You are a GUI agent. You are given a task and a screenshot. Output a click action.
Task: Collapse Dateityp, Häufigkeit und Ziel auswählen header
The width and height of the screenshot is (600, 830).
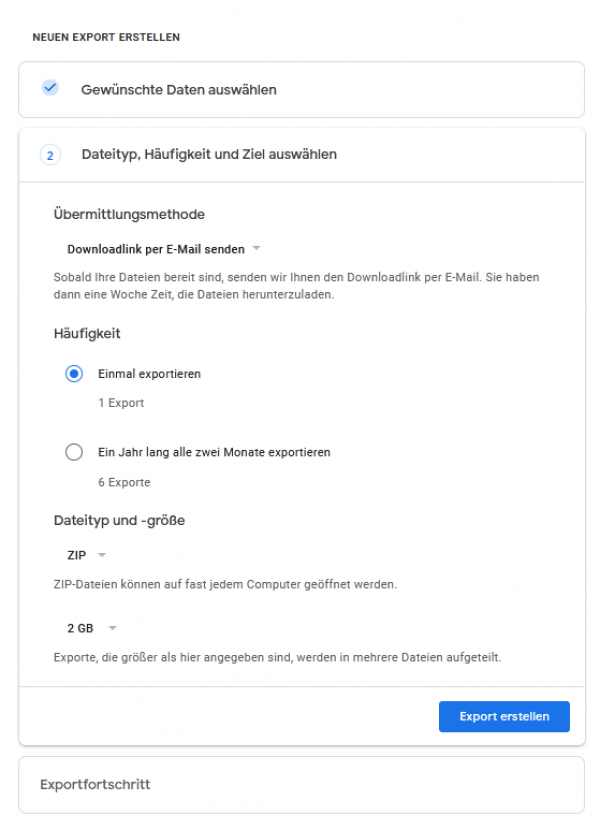tap(301, 155)
